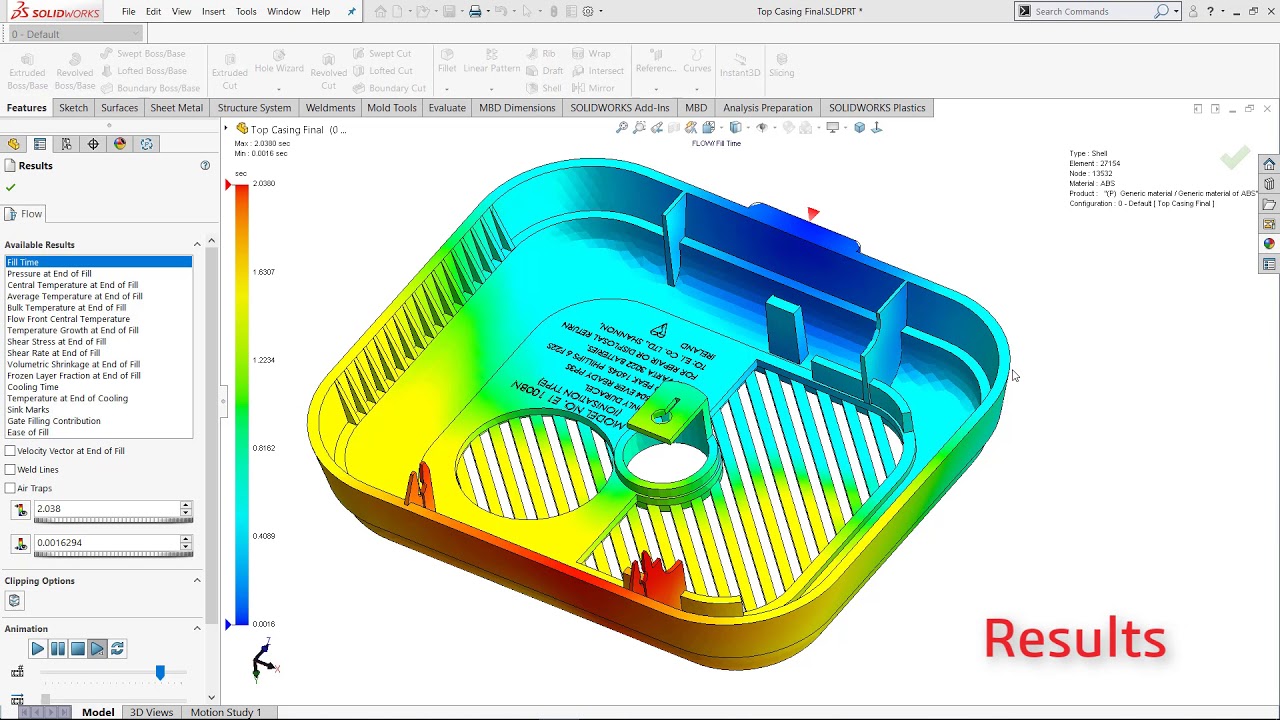Click the maximum legend value field 2.038
The image size is (1280, 720).
(107, 509)
